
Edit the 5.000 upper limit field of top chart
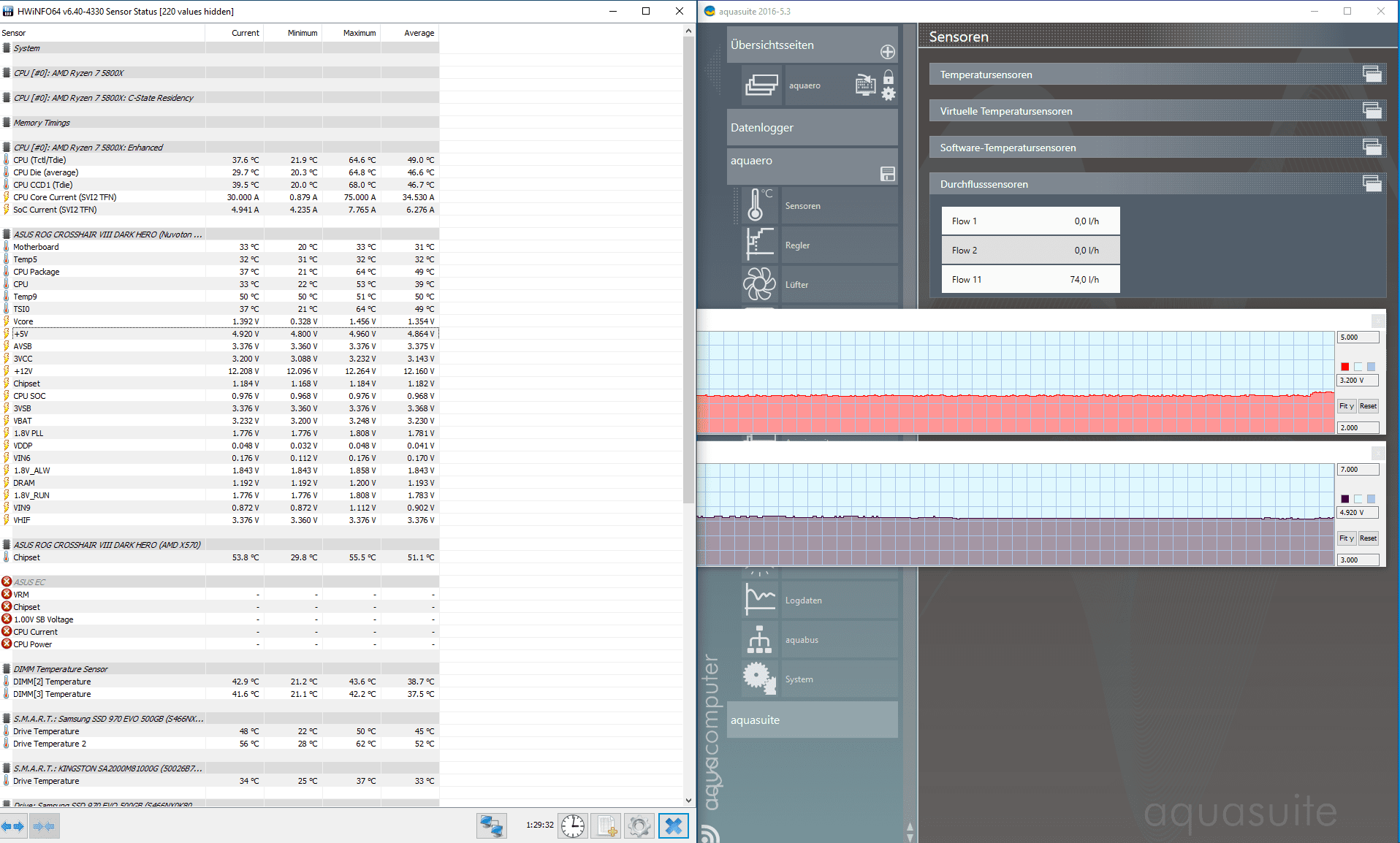1358,337
